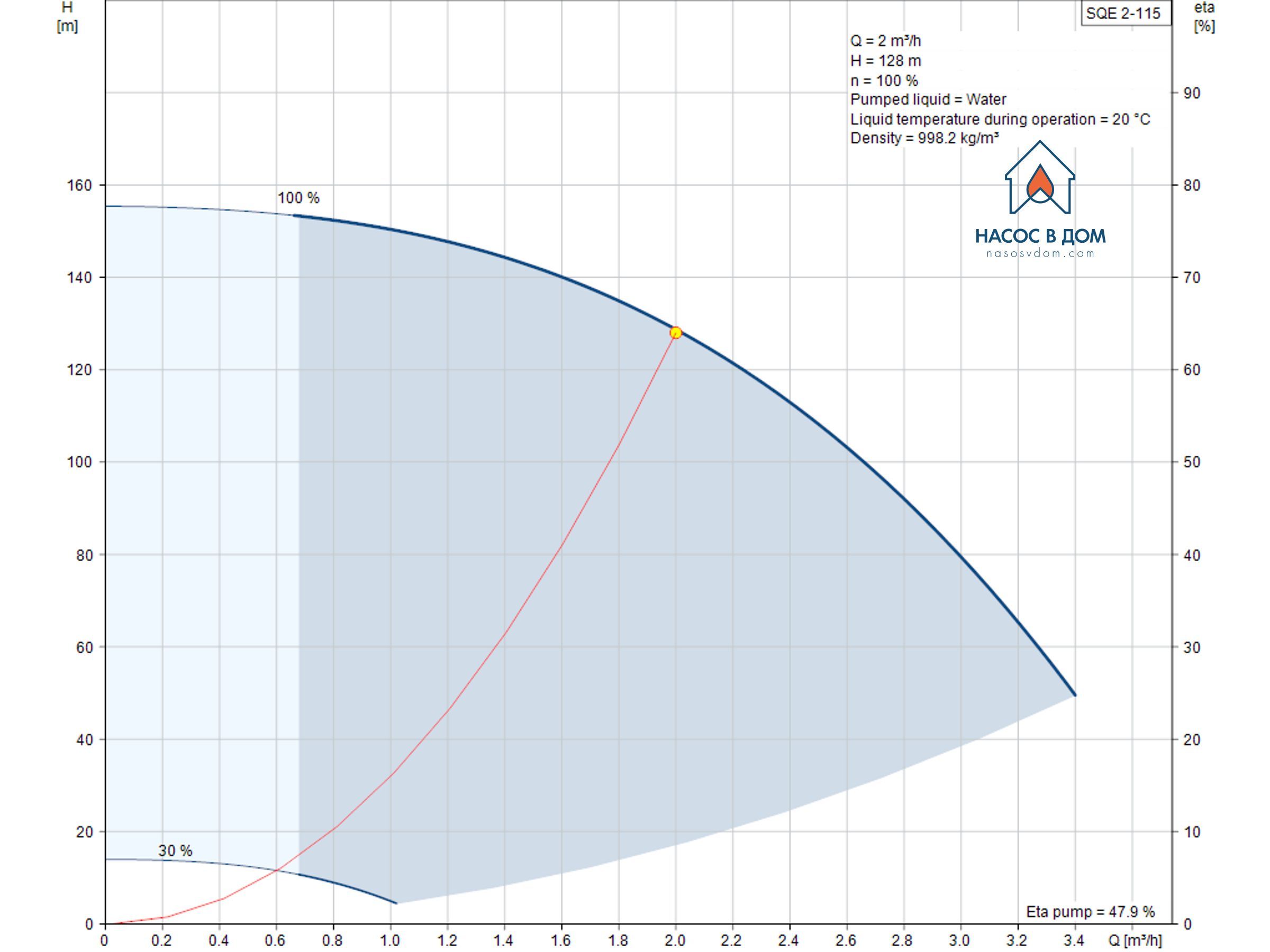Click the n = 100 % info line
Viewport: 1270px width, 952px height.
(x=884, y=80)
